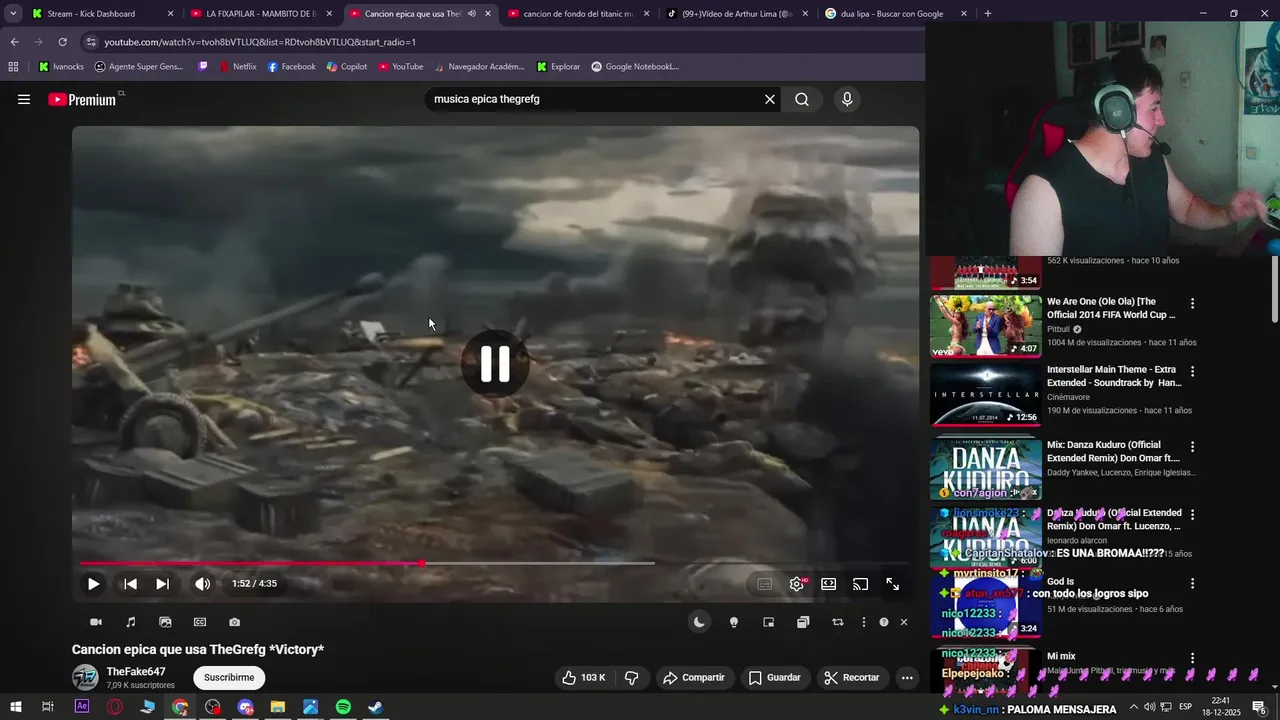
Task: Open the extension toolbar's three-dot menu
Action: [864, 622]
